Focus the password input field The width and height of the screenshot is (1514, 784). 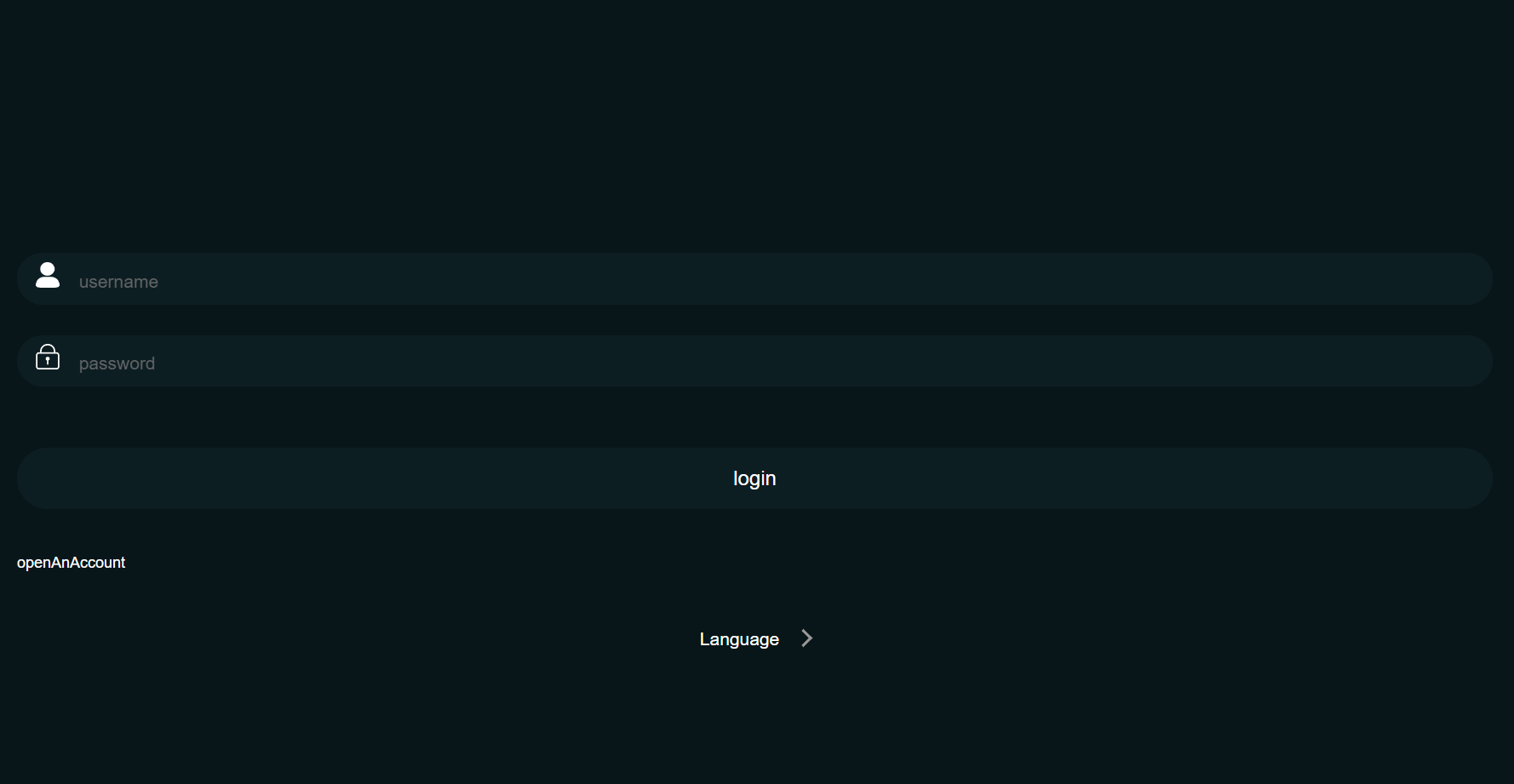click(754, 361)
